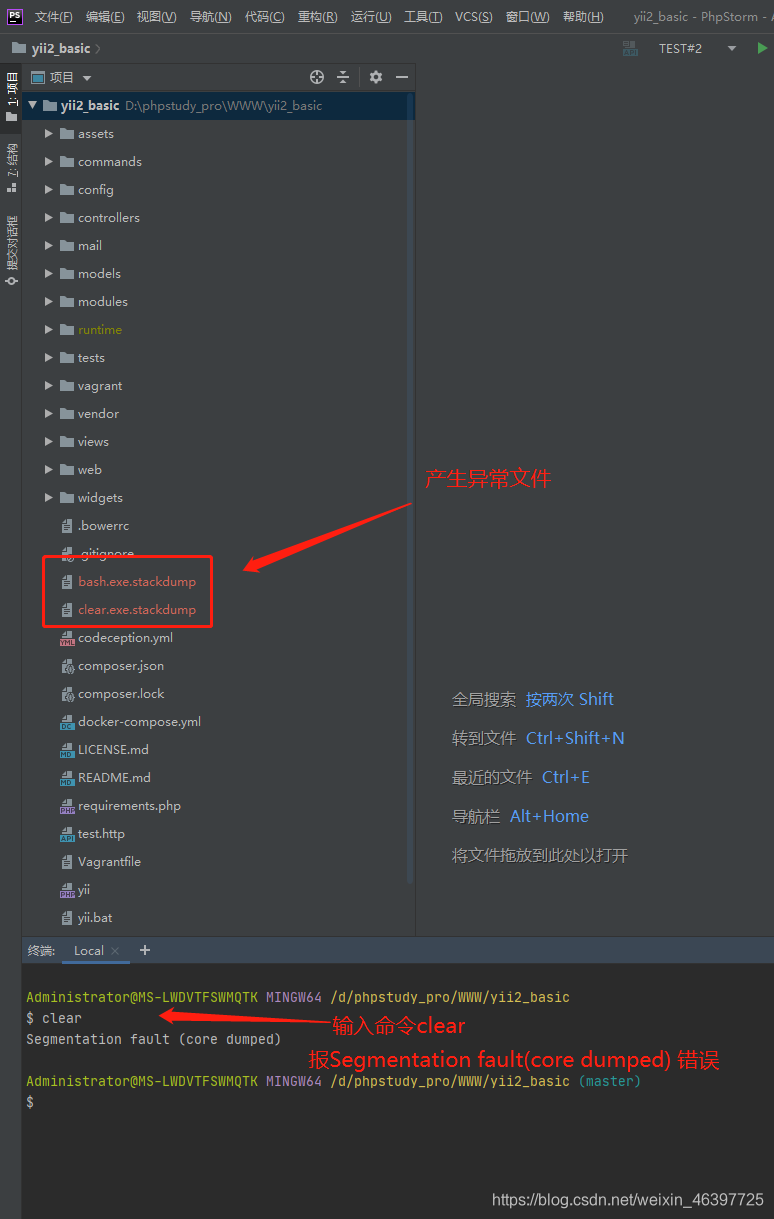Click the composer.lock file icon
Viewport: 774px width, 1219px height.
(67, 694)
